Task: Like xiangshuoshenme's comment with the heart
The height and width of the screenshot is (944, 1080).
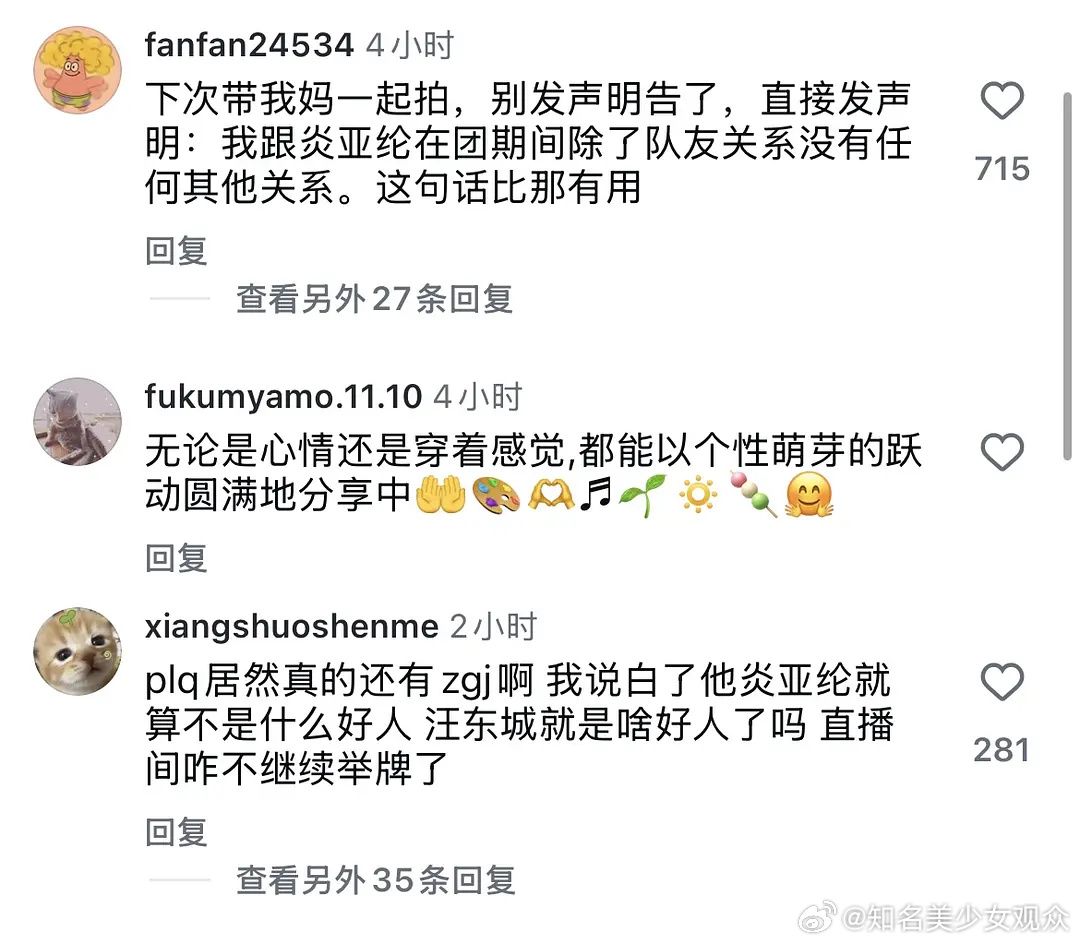Action: point(1002,682)
